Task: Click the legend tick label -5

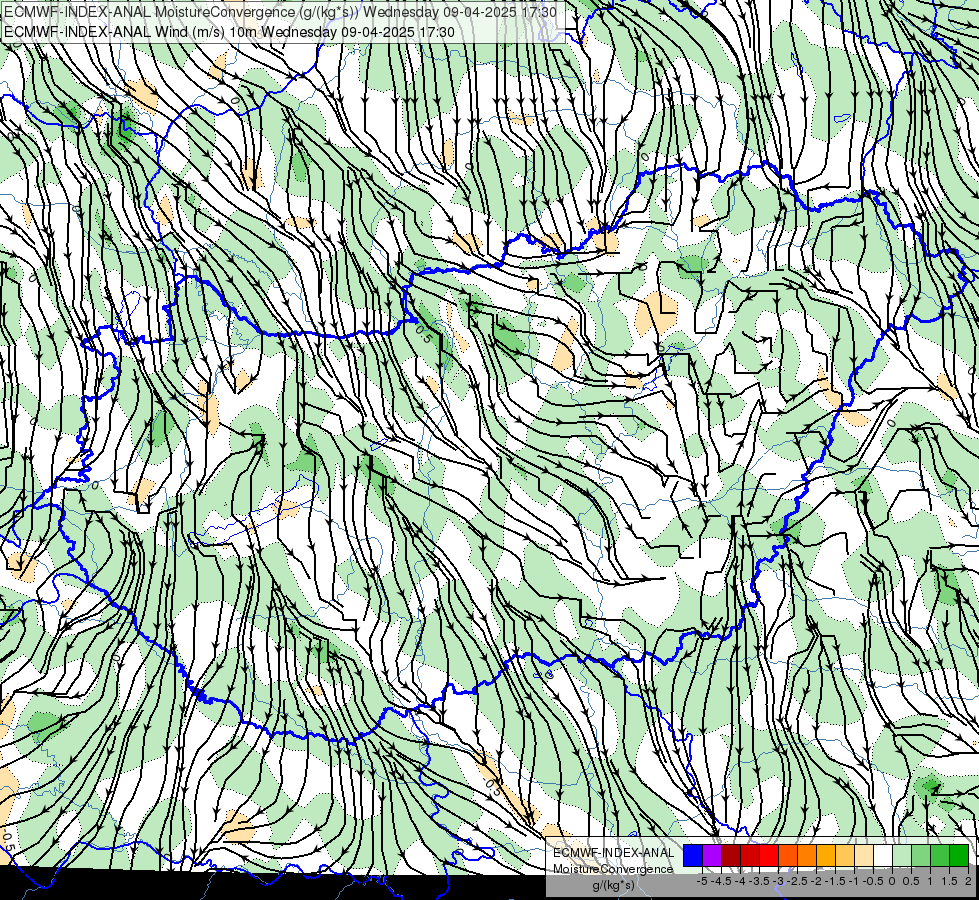Action: 702,881
